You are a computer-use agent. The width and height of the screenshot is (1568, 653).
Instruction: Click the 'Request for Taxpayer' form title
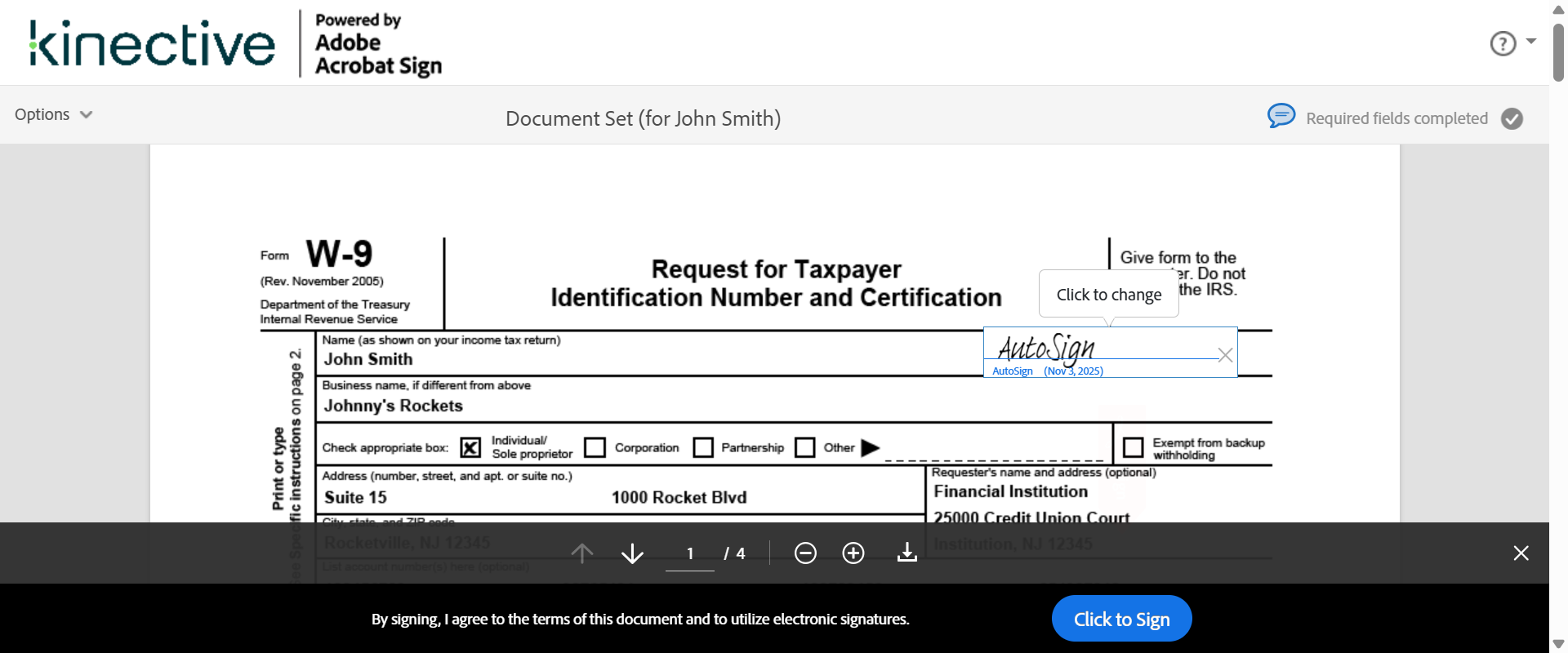pos(777,269)
